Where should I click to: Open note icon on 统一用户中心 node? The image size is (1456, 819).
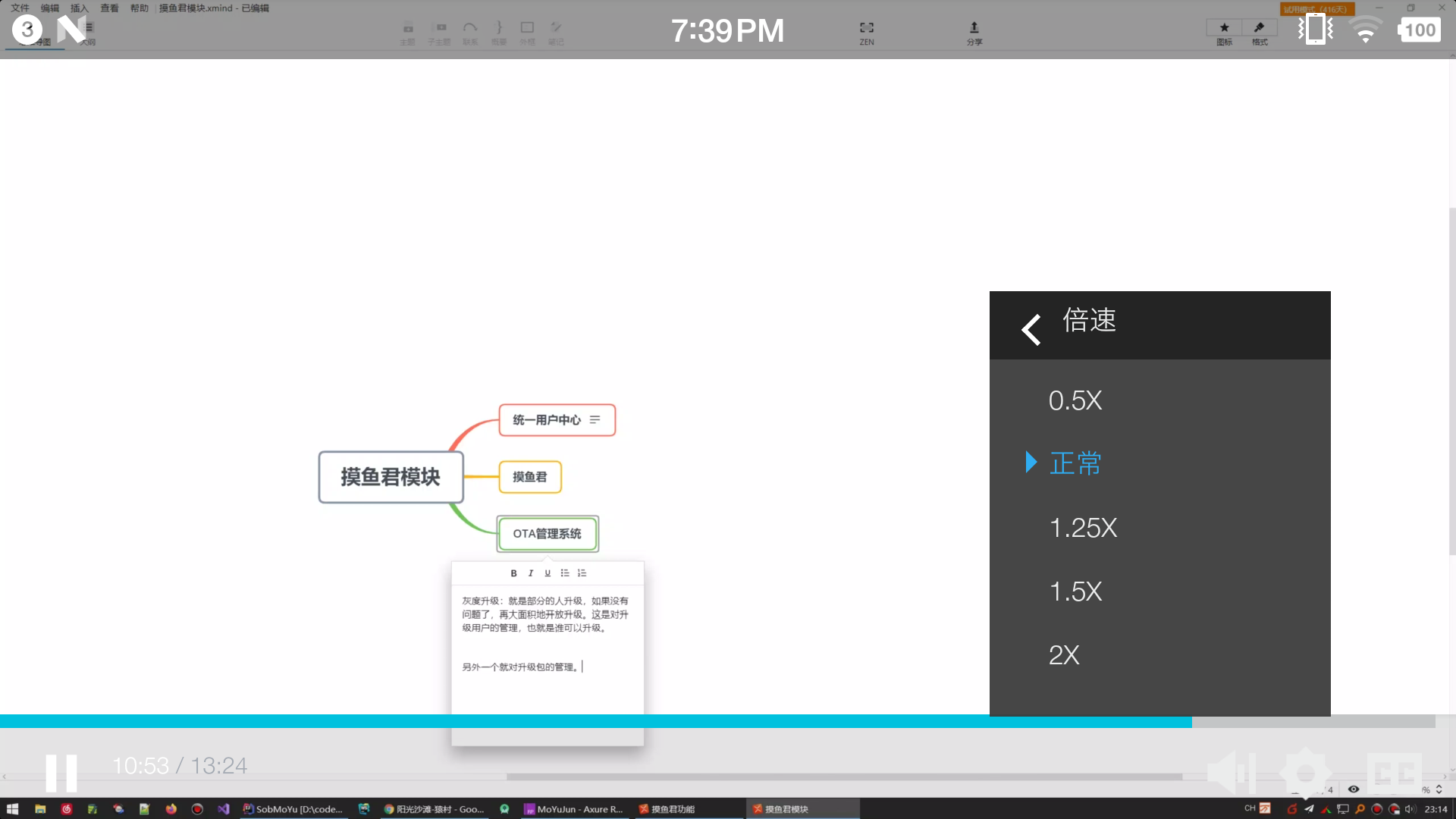point(595,419)
